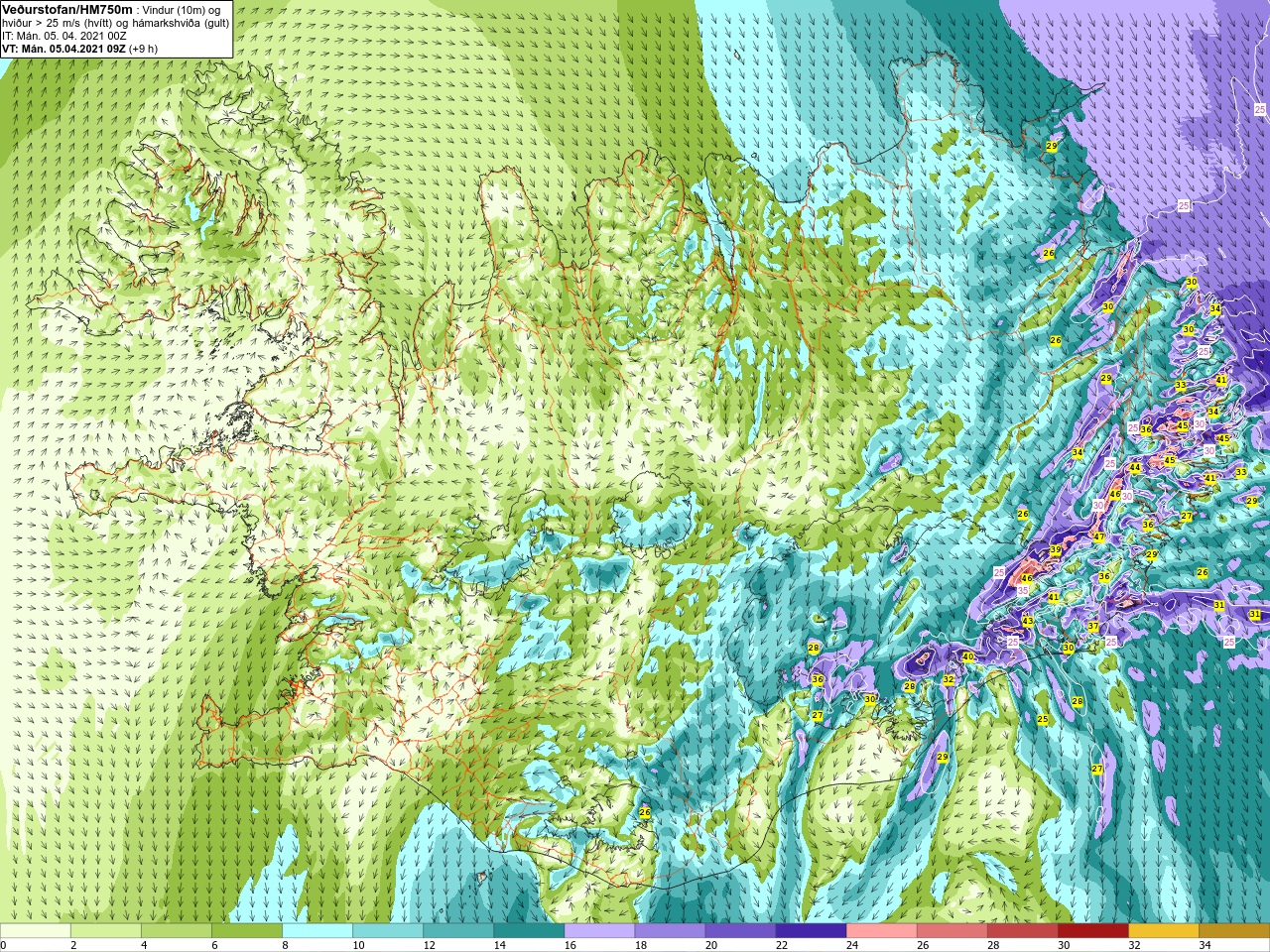1270x952 pixels.
Task: Click the yellow peak gust marker 40
Action: point(968,657)
